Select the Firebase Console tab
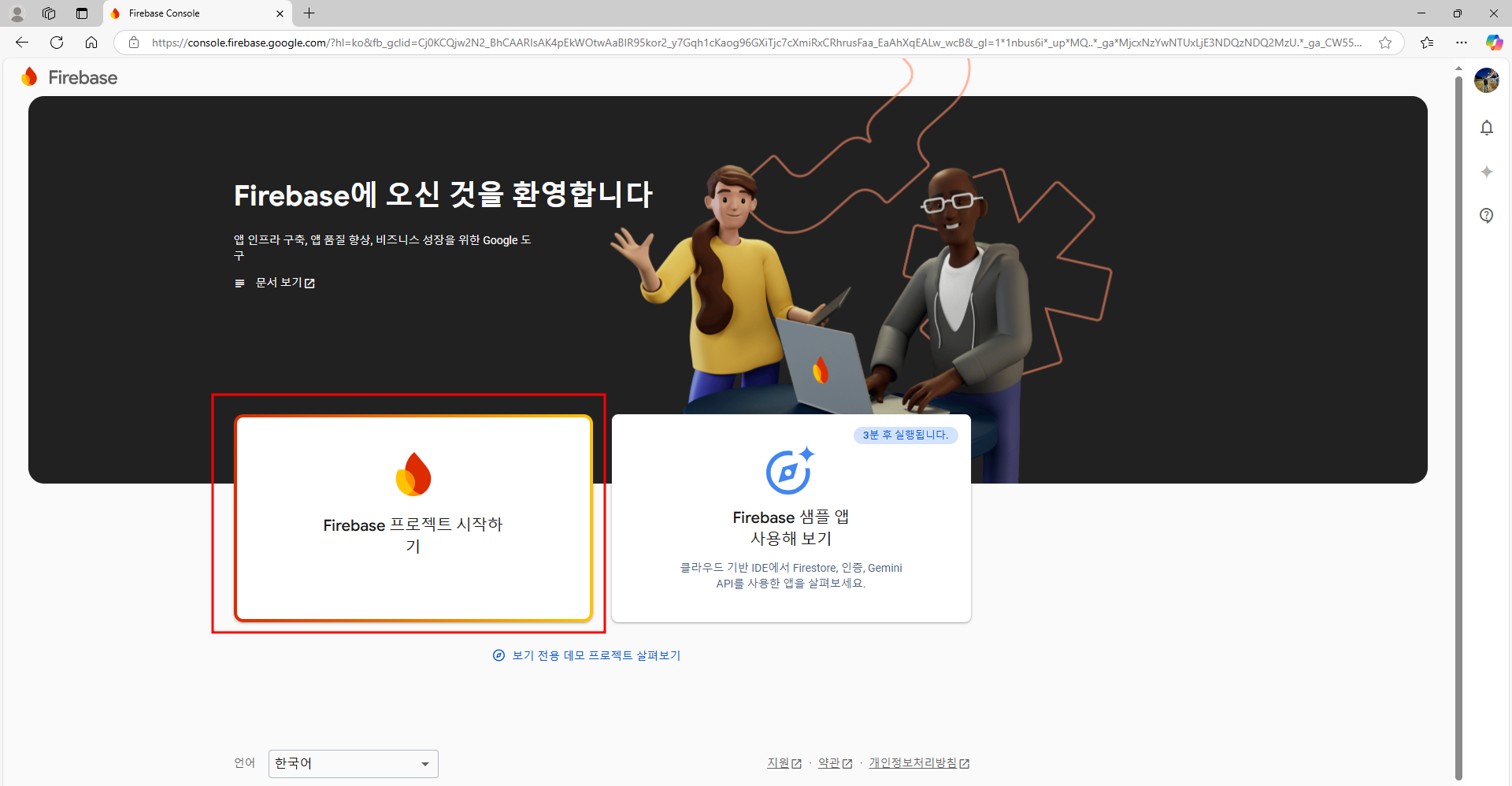The width and height of the screenshot is (1512, 786). tap(197, 13)
